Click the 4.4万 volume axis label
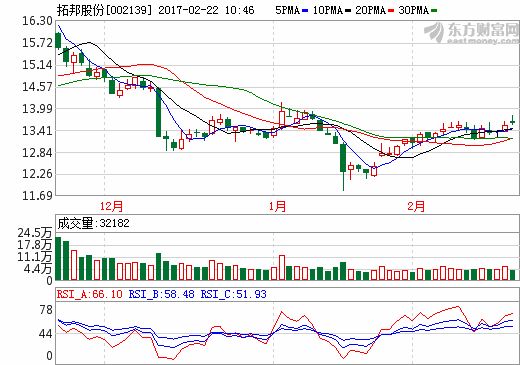 [x=38, y=269]
